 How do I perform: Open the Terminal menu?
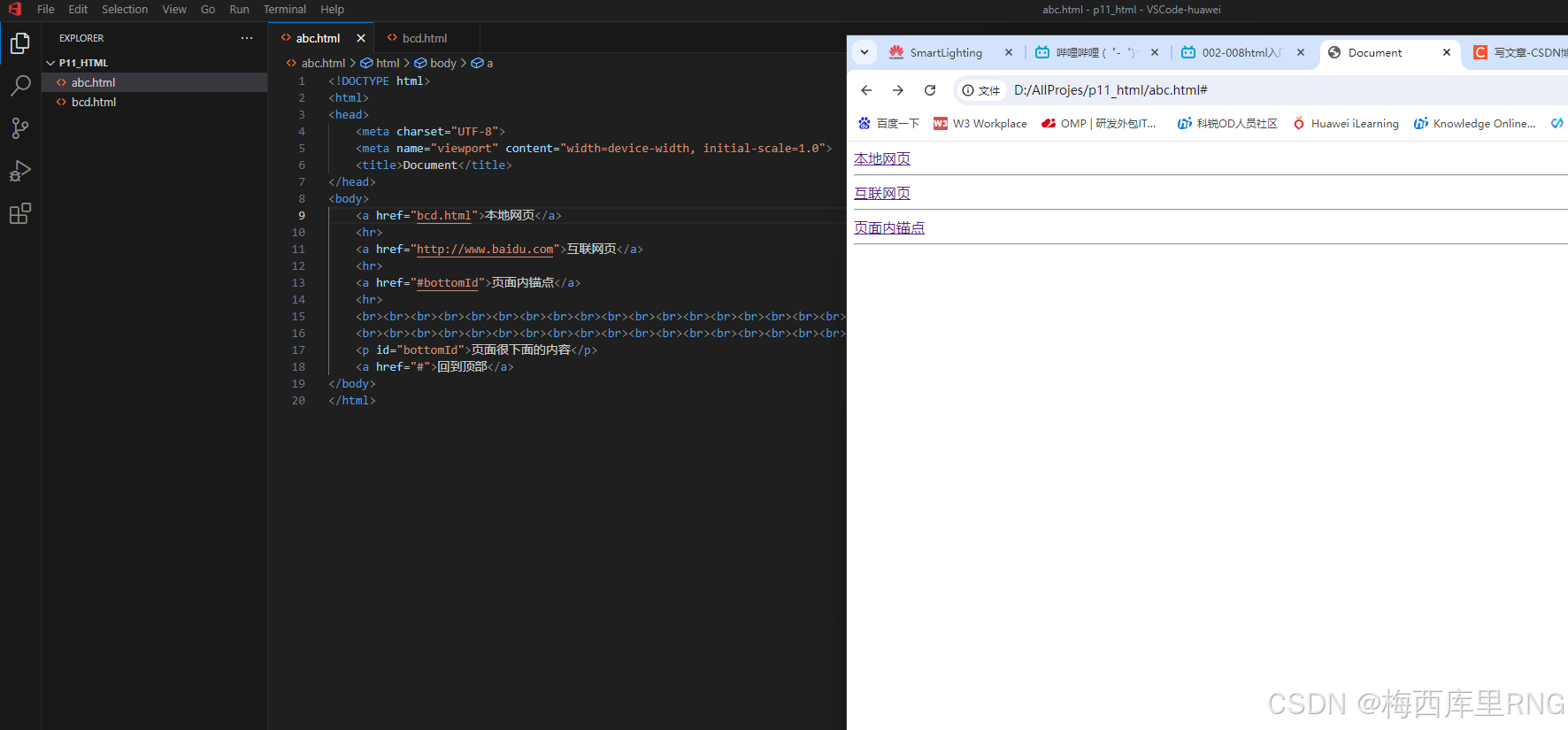click(x=285, y=9)
